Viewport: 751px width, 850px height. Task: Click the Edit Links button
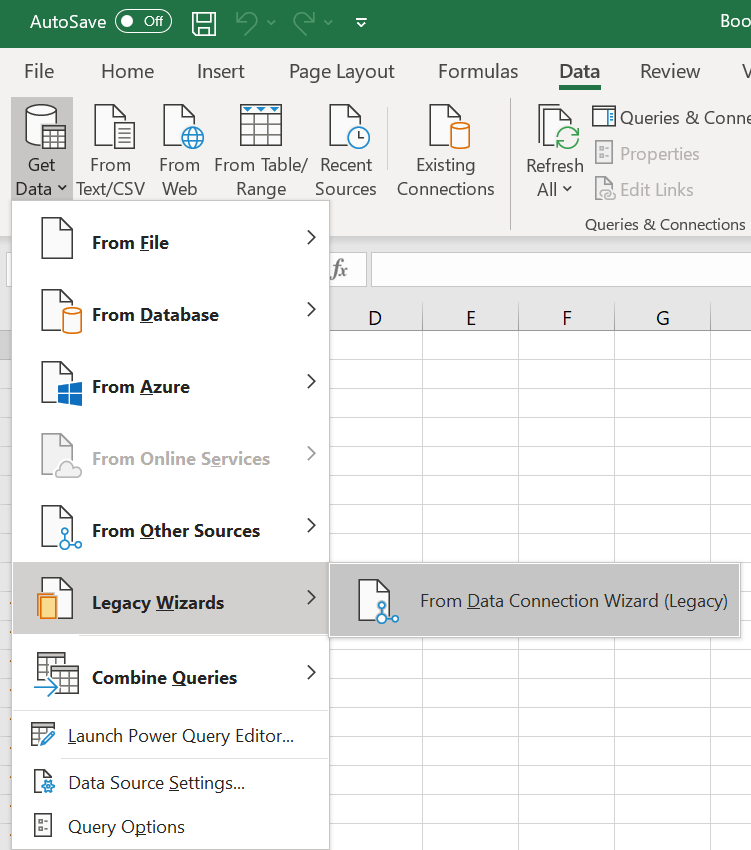(644, 189)
